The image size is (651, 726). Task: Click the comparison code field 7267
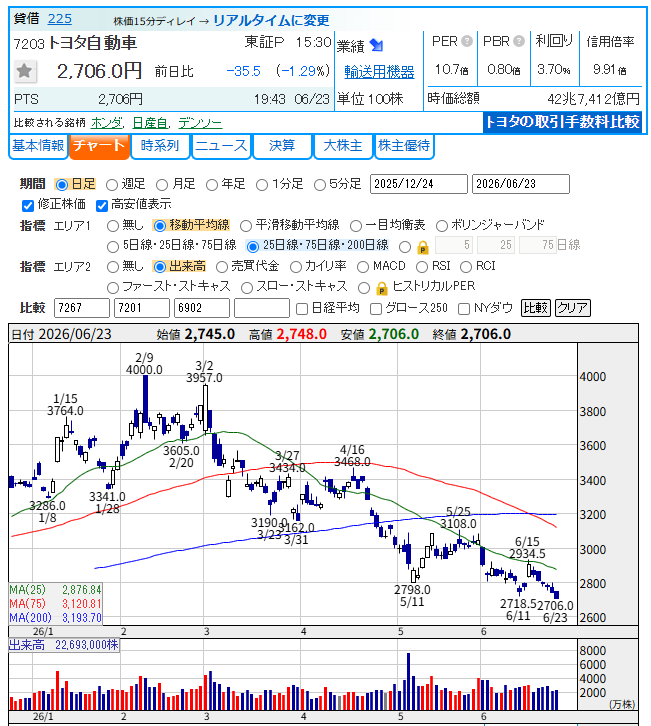(81, 308)
